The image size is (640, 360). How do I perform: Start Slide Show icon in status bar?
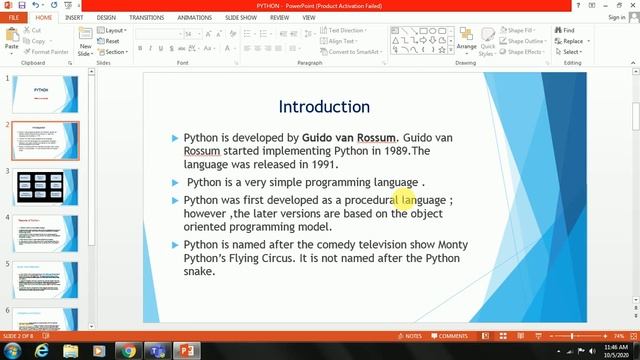[538, 336]
